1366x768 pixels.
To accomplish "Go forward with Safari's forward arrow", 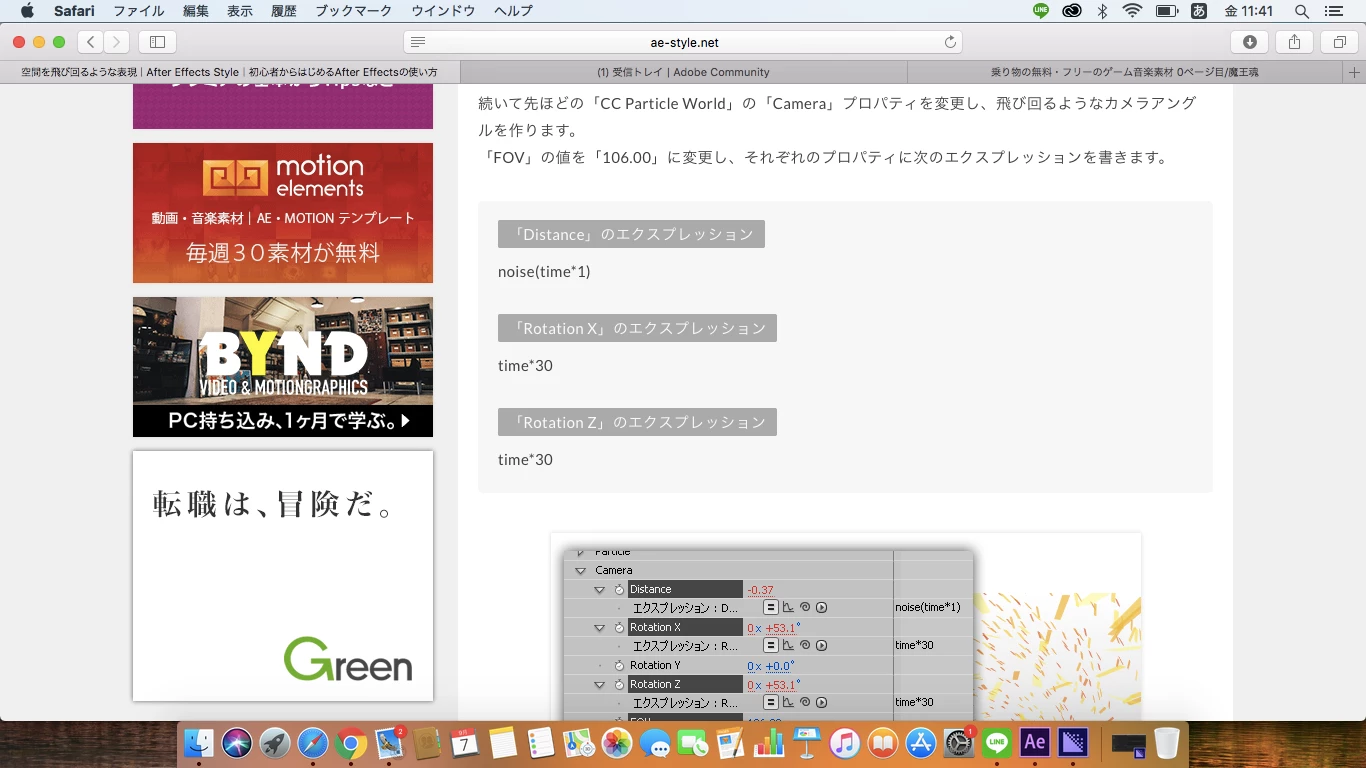I will coord(117,42).
